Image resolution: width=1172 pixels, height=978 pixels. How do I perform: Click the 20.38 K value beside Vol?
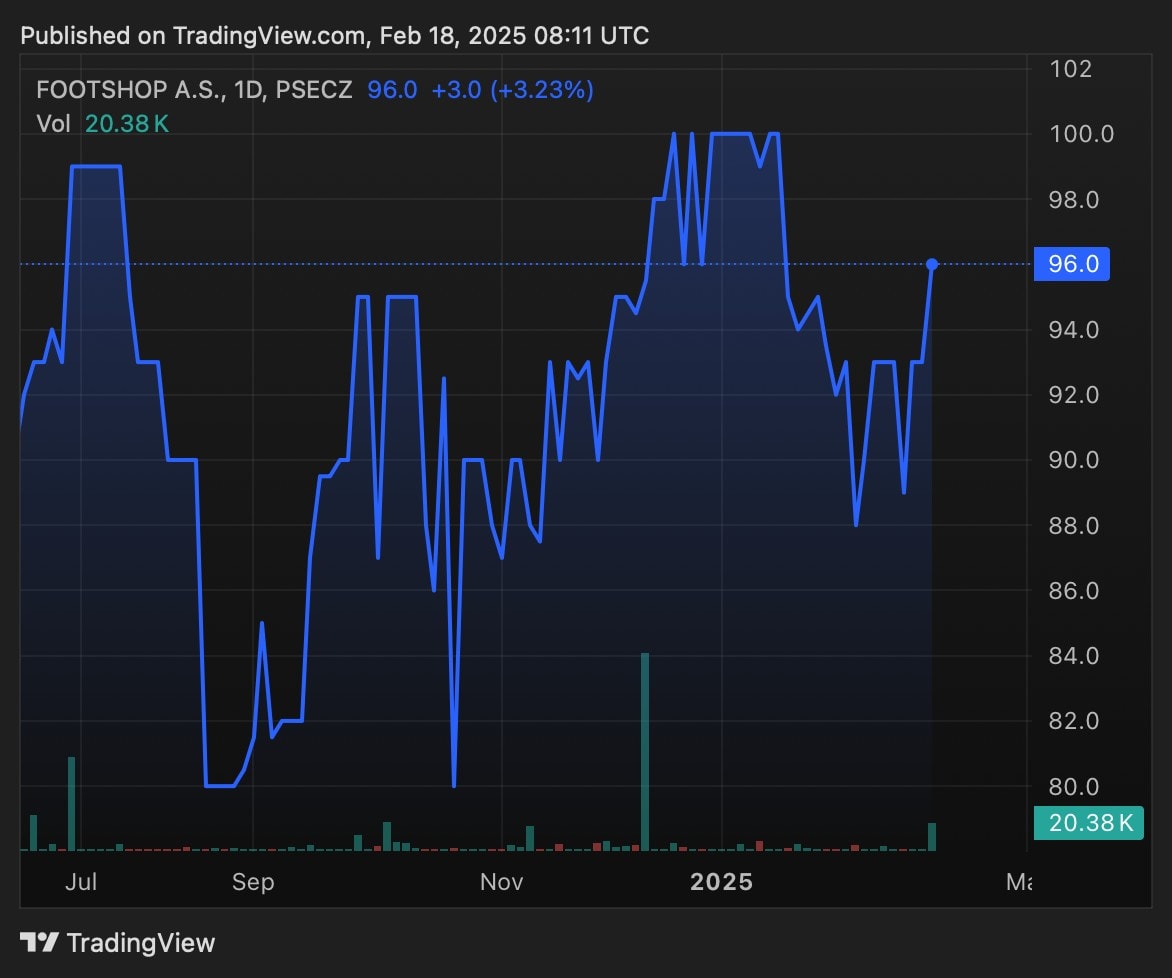126,123
